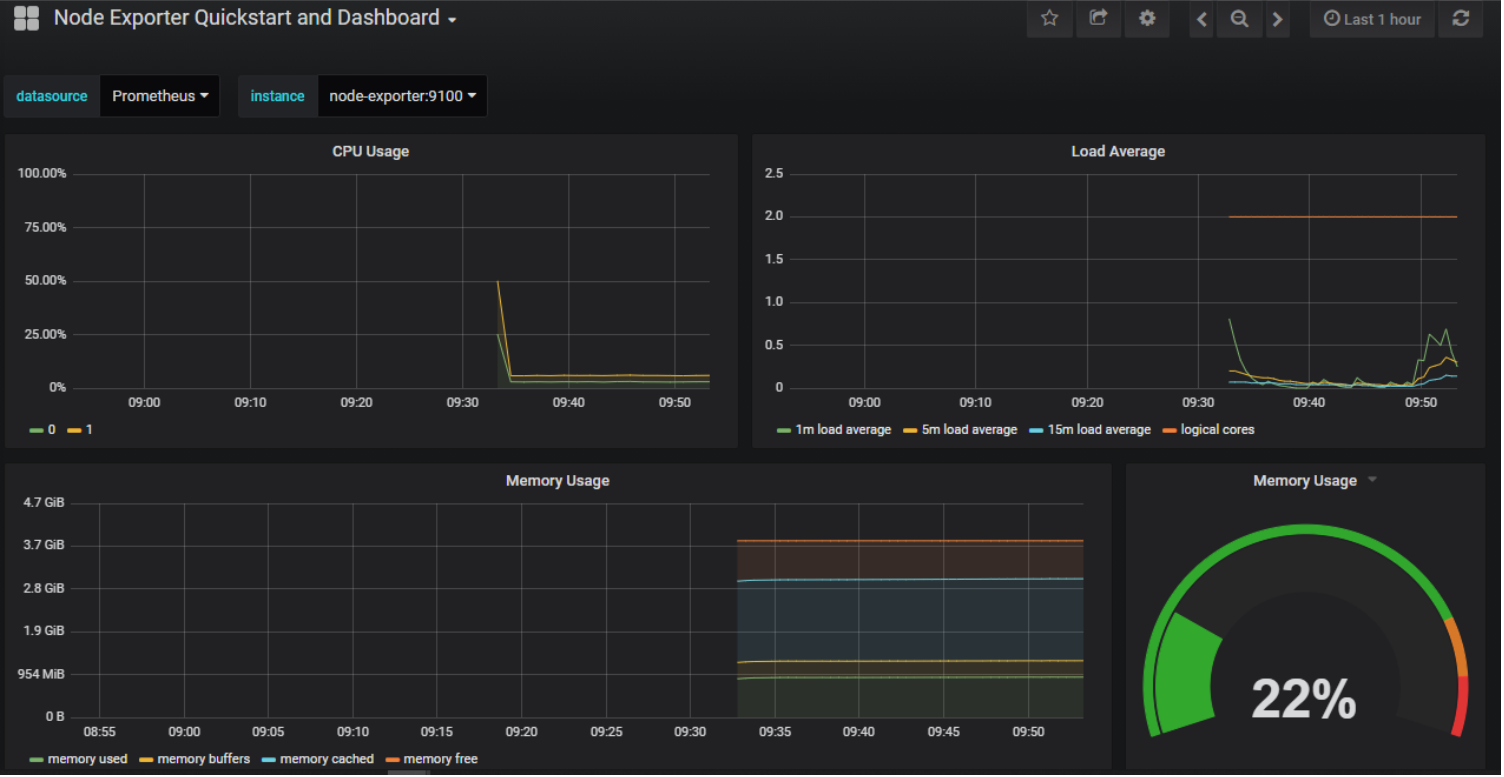This screenshot has width=1504, height=777.
Task: Click the instance variable label
Action: 277,96
